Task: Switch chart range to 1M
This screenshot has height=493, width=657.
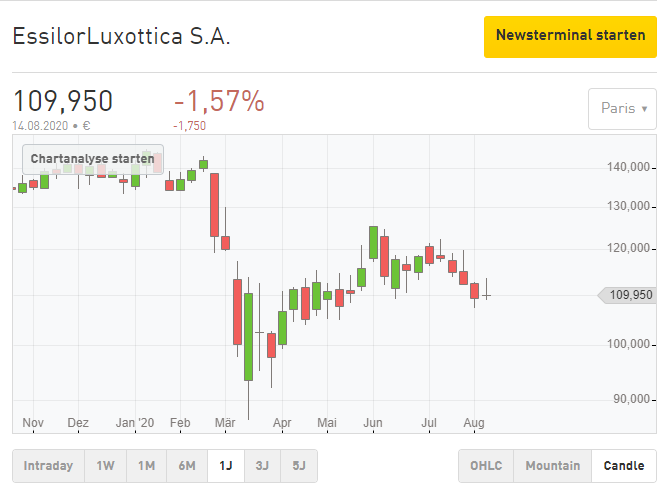Action: (x=146, y=465)
